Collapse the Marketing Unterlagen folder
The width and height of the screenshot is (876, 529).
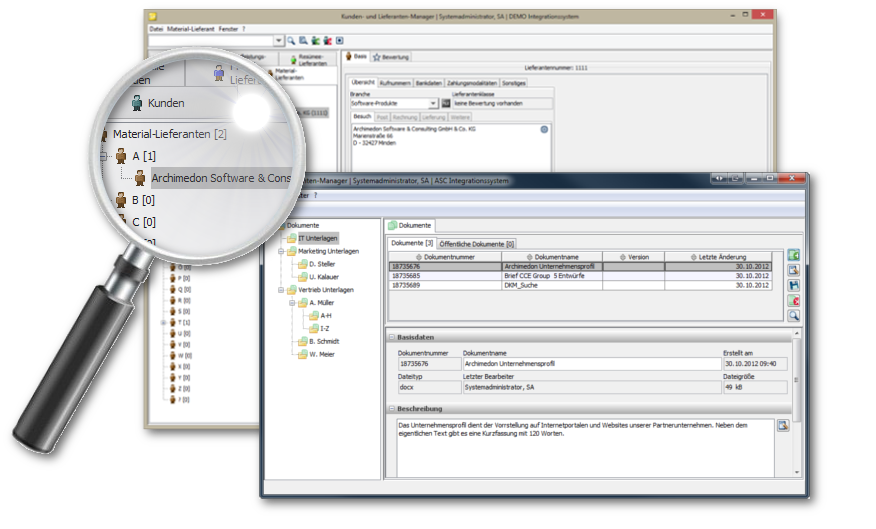[x=281, y=251]
